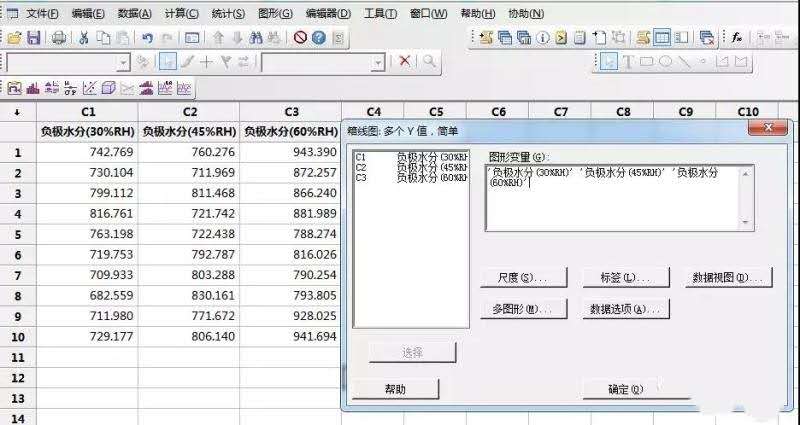The width and height of the screenshot is (800, 425).
Task: Click the red Cancel circle icon
Action: [x=300, y=37]
